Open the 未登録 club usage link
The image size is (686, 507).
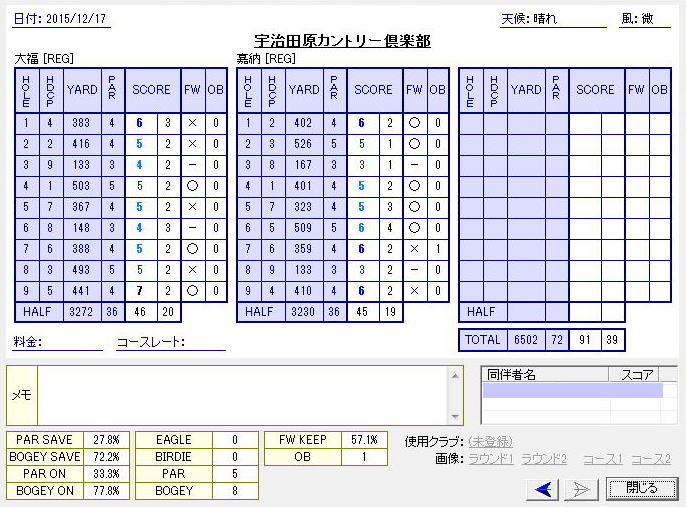490,441
